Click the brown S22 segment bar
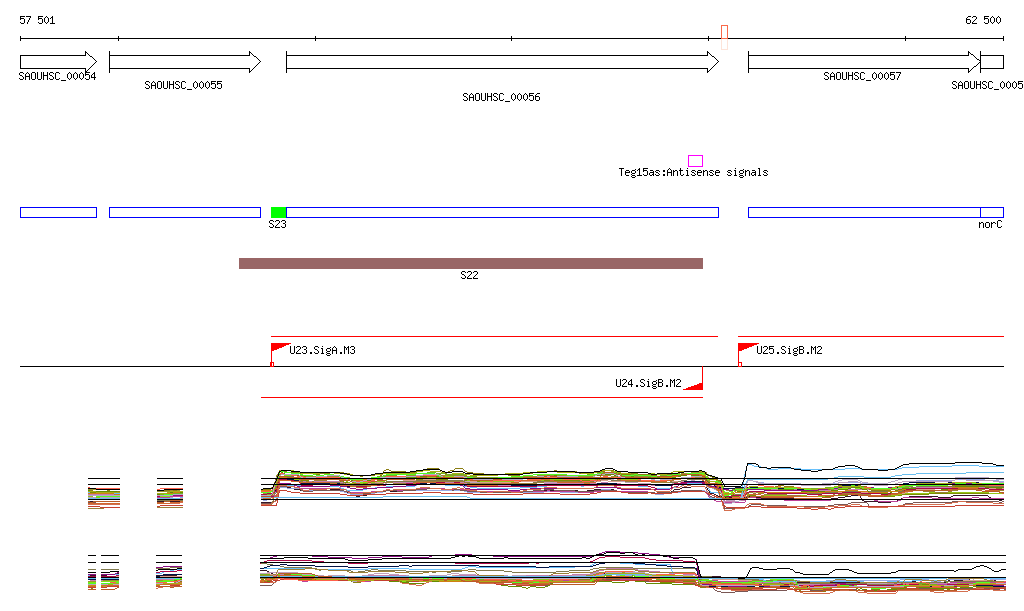Image resolution: width=1024 pixels, height=611 pixels. 471,264
